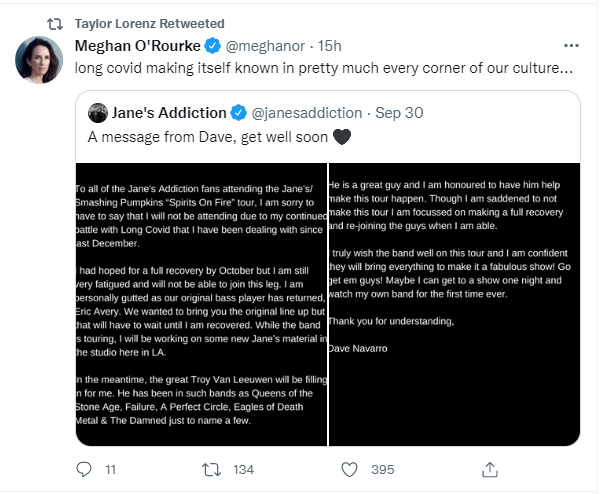Click the 15h timestamp
The image size is (609, 494).
coord(330,46)
